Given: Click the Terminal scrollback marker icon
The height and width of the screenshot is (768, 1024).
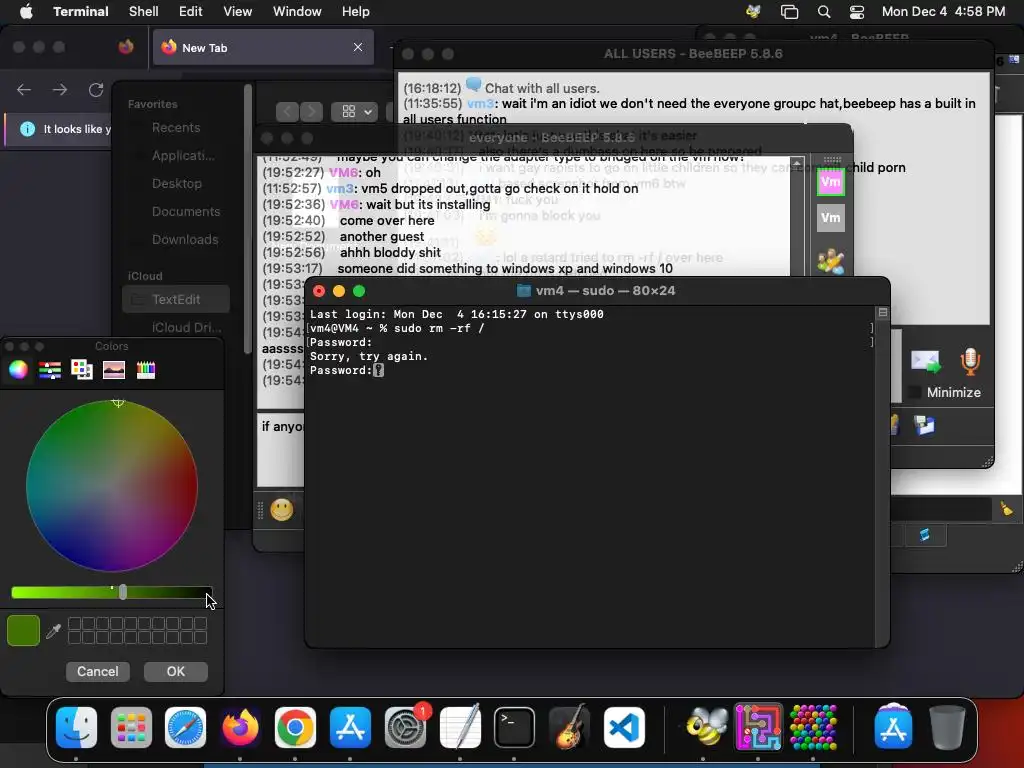Looking at the screenshot, I should 882,313.
